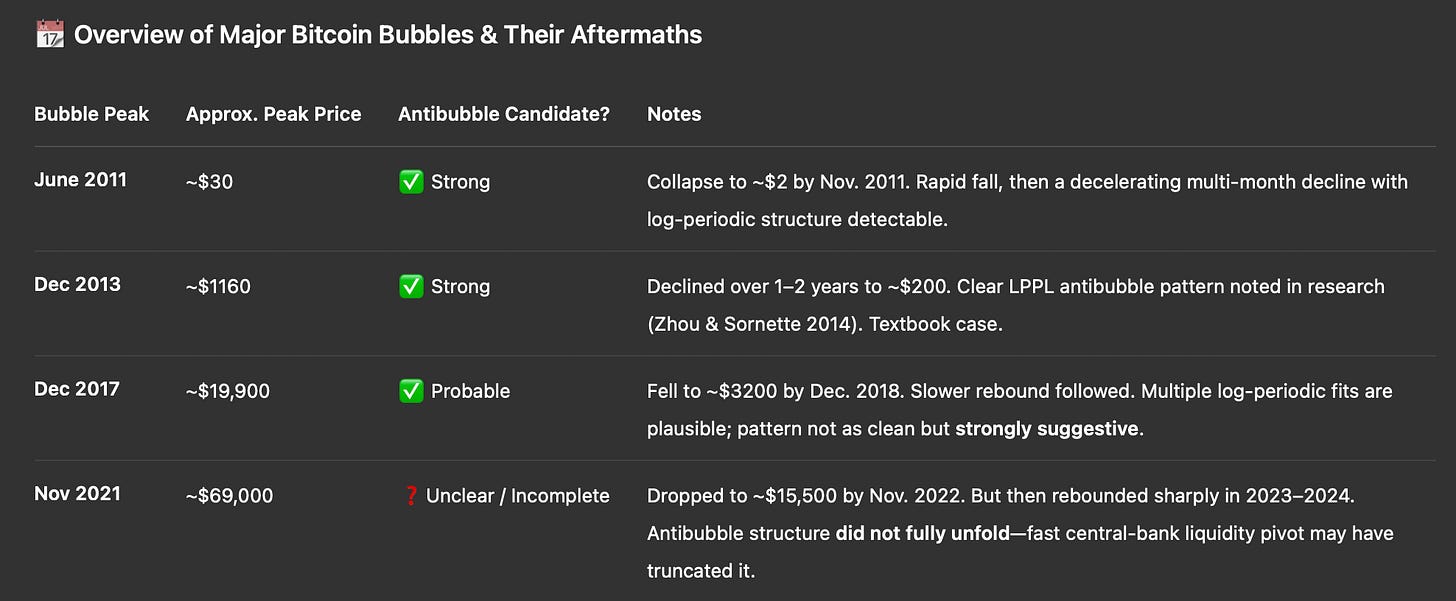Click green checkmark in Dec 2013 row

point(411,287)
